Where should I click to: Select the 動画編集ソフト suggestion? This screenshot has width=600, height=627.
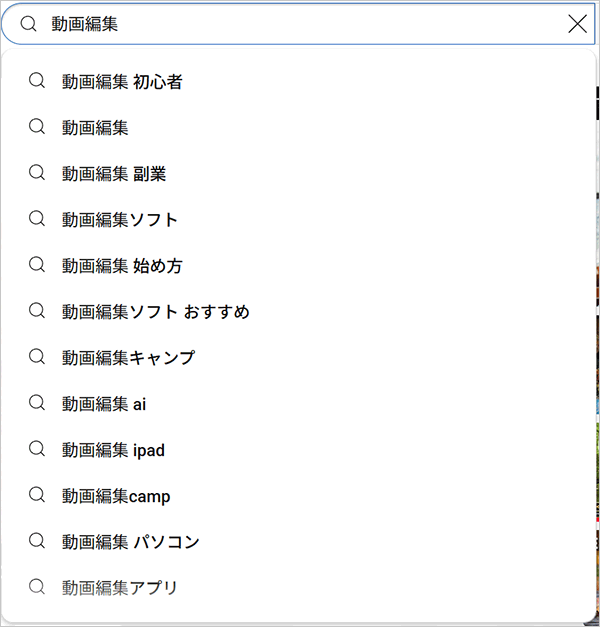[x=120, y=220]
